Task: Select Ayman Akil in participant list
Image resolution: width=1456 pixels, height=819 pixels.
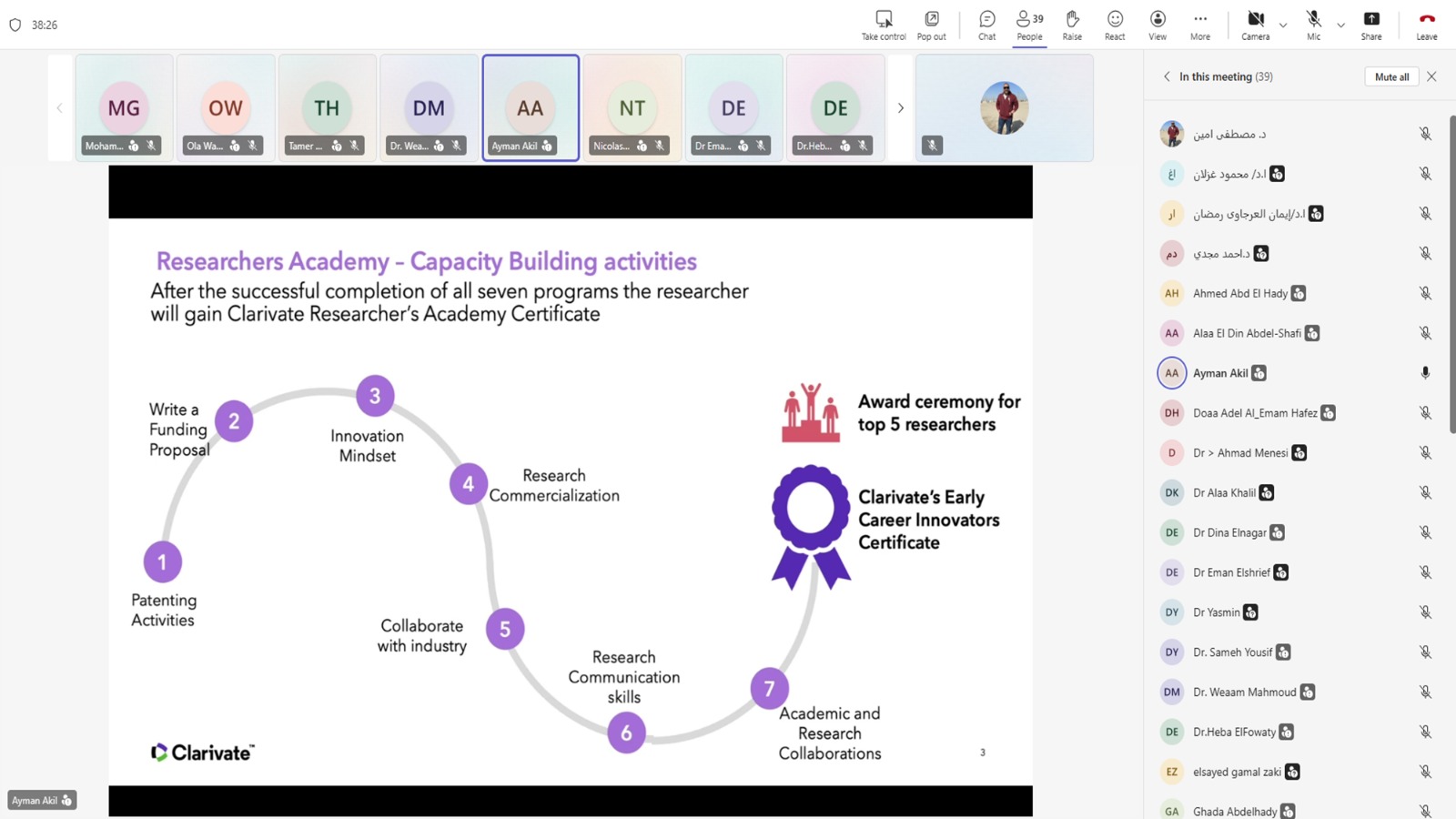Action: [x=1219, y=373]
